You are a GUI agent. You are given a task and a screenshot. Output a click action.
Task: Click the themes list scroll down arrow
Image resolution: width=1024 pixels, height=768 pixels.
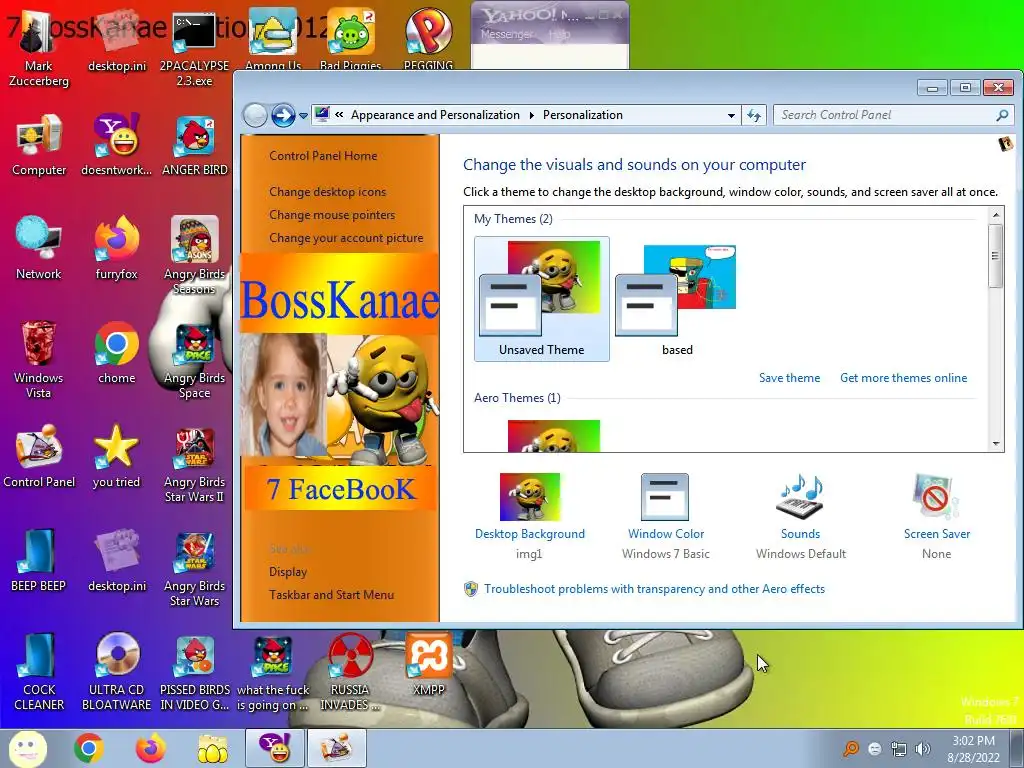996,443
